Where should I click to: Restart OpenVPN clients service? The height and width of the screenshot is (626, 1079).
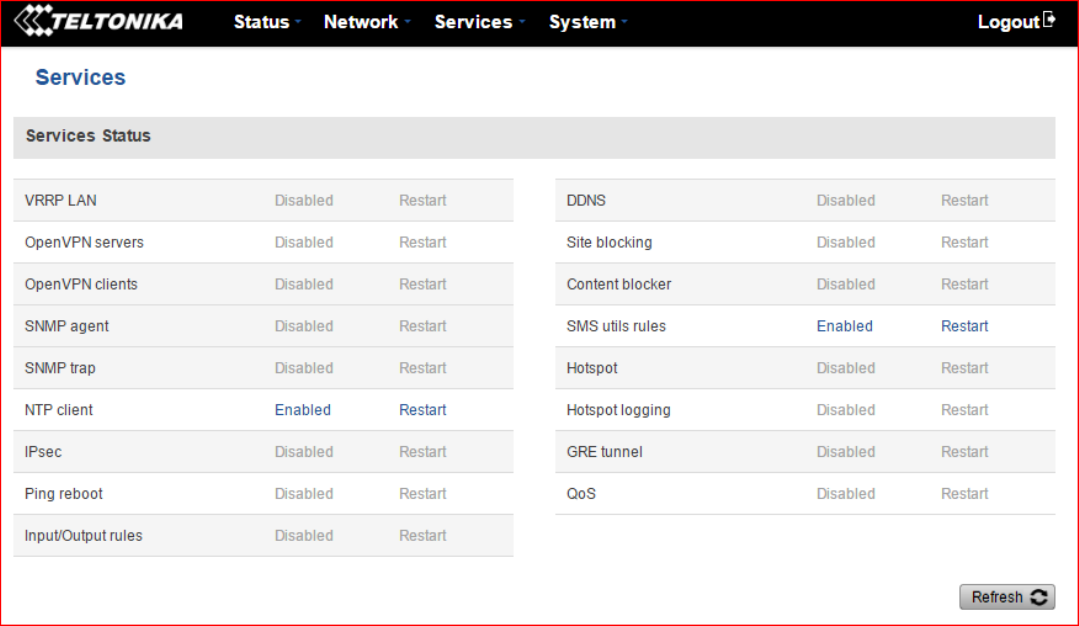(x=423, y=284)
